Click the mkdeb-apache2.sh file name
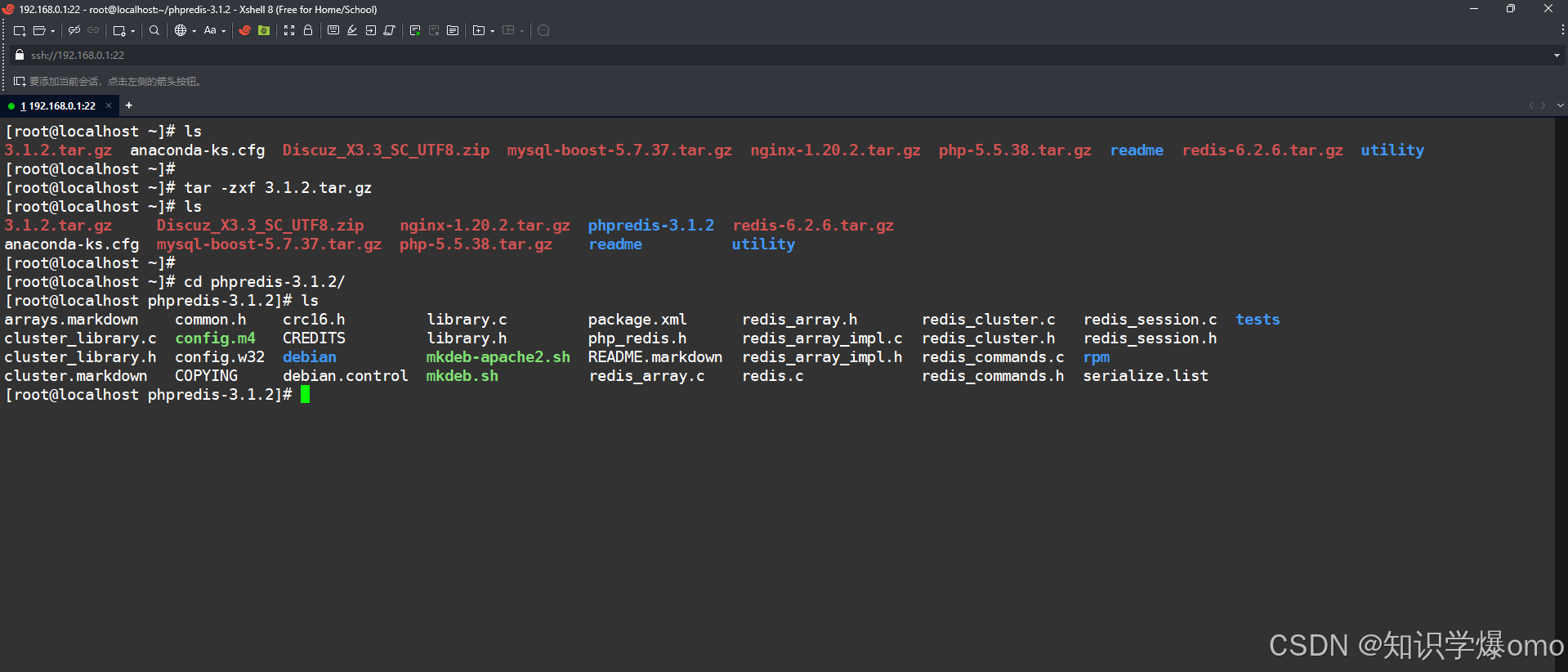This screenshot has width=1568, height=672. (498, 356)
